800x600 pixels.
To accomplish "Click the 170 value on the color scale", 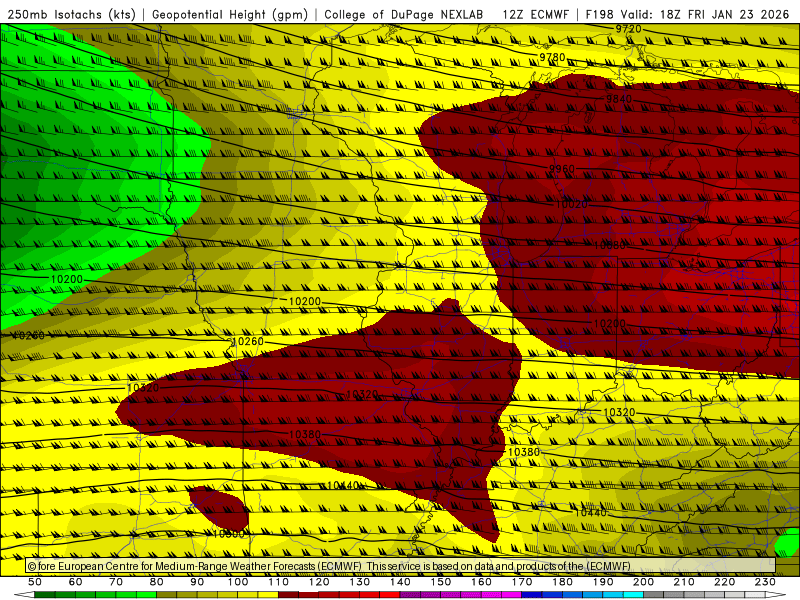I will point(521,582).
